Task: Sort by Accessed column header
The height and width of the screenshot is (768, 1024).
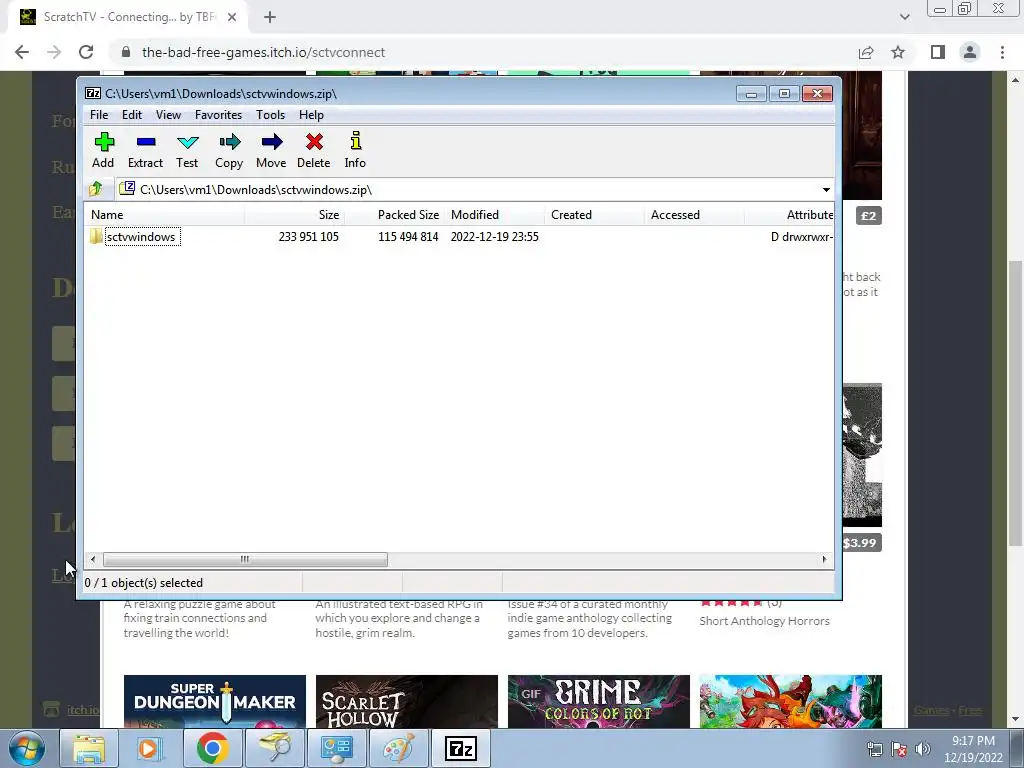Action: [694, 215]
